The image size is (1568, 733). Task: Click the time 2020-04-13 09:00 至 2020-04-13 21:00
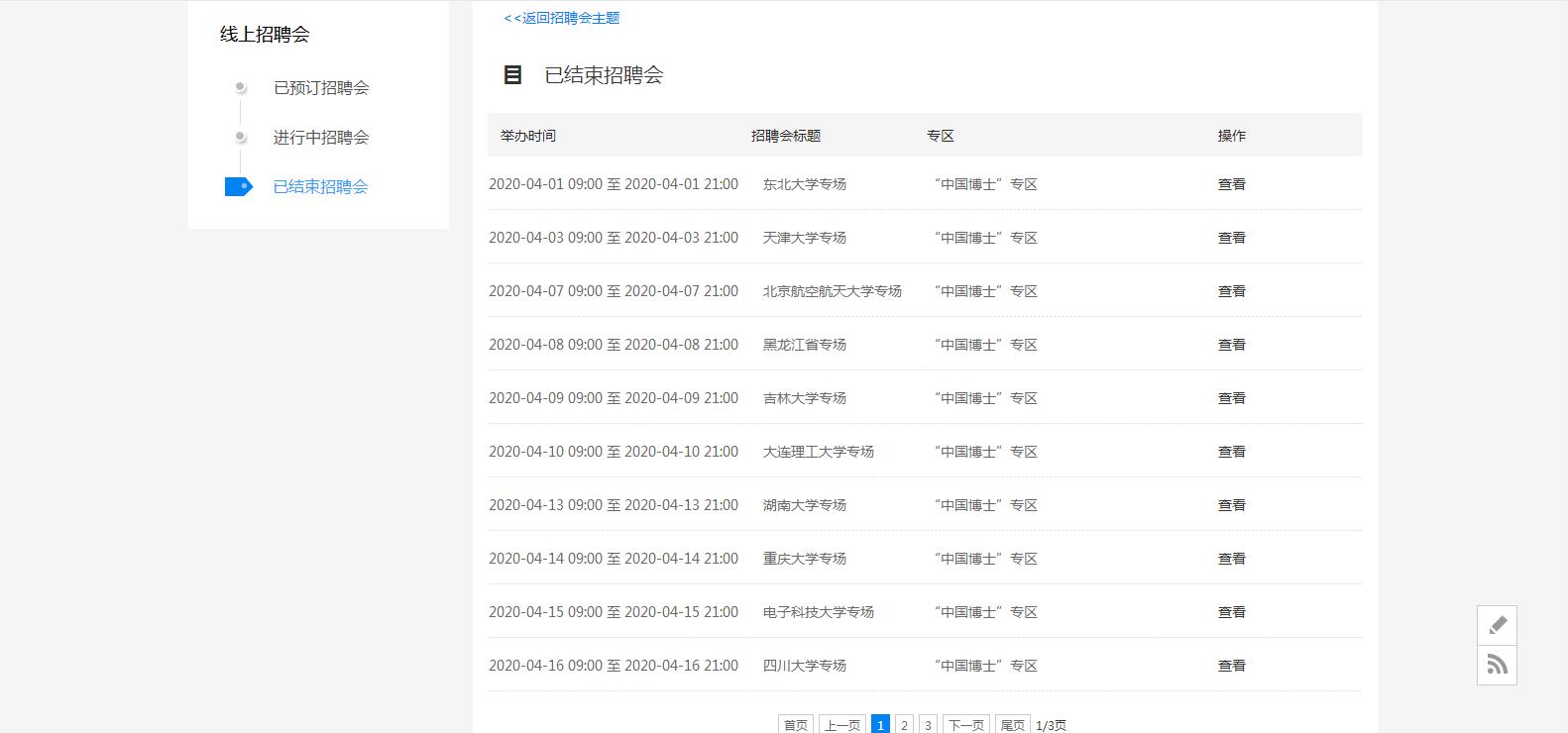pos(614,505)
